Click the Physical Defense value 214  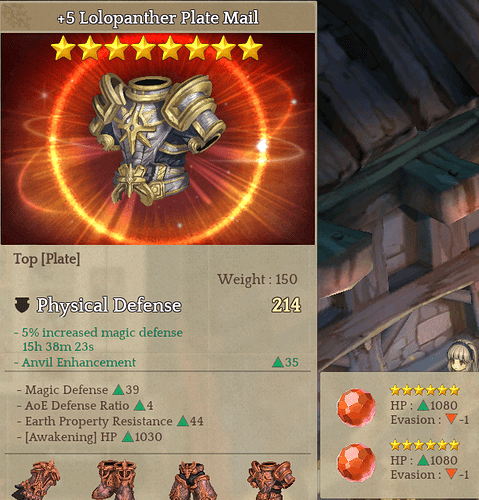coord(286,305)
